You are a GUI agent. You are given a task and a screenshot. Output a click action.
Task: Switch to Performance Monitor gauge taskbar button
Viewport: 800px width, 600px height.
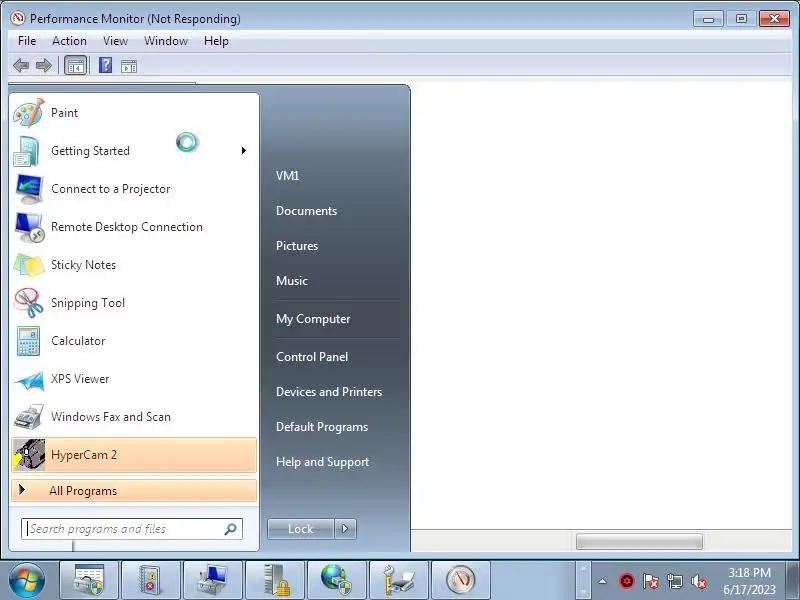(461, 580)
